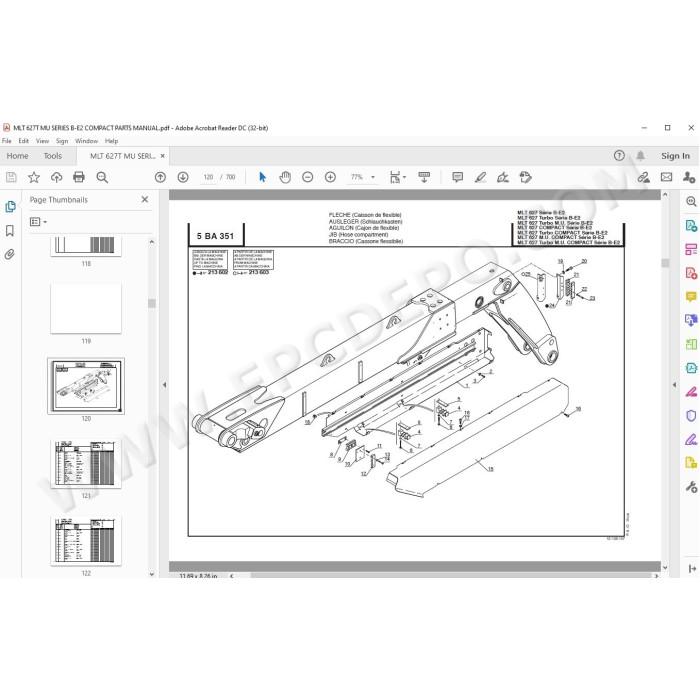Zoom out with the minus icon
The width and height of the screenshot is (700, 700).
308,177
